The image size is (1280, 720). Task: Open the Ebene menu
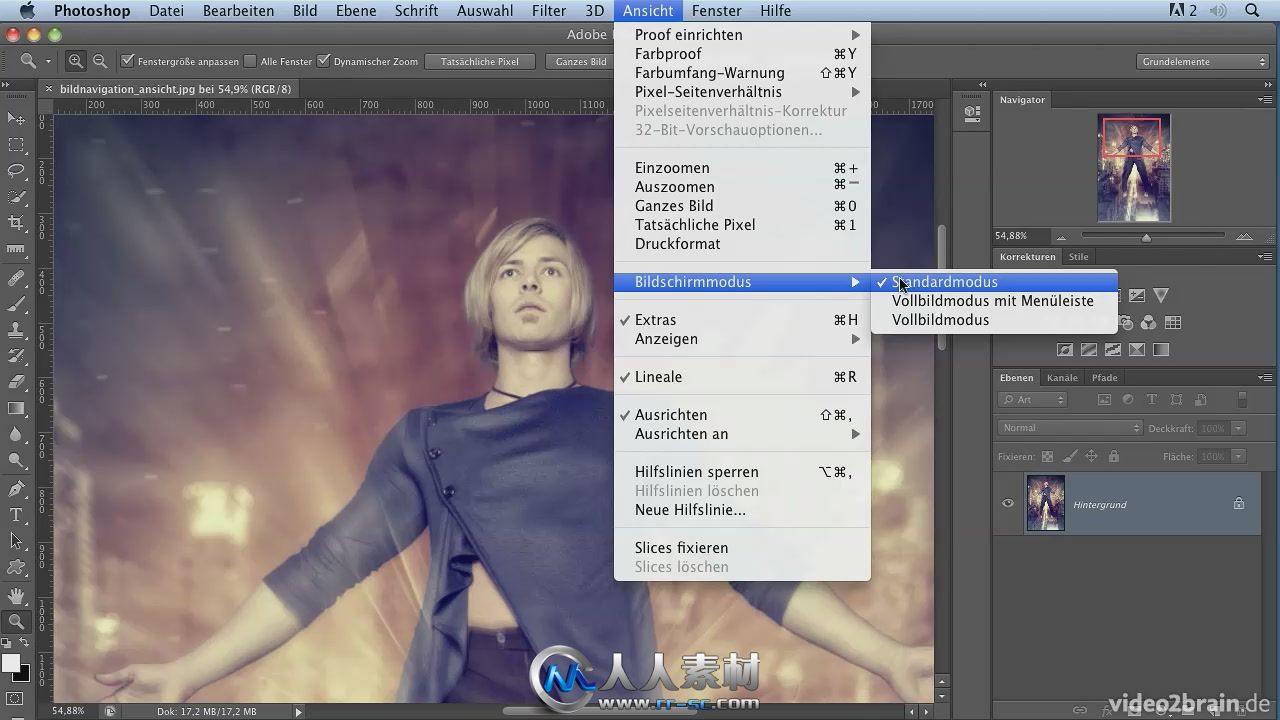click(x=356, y=11)
